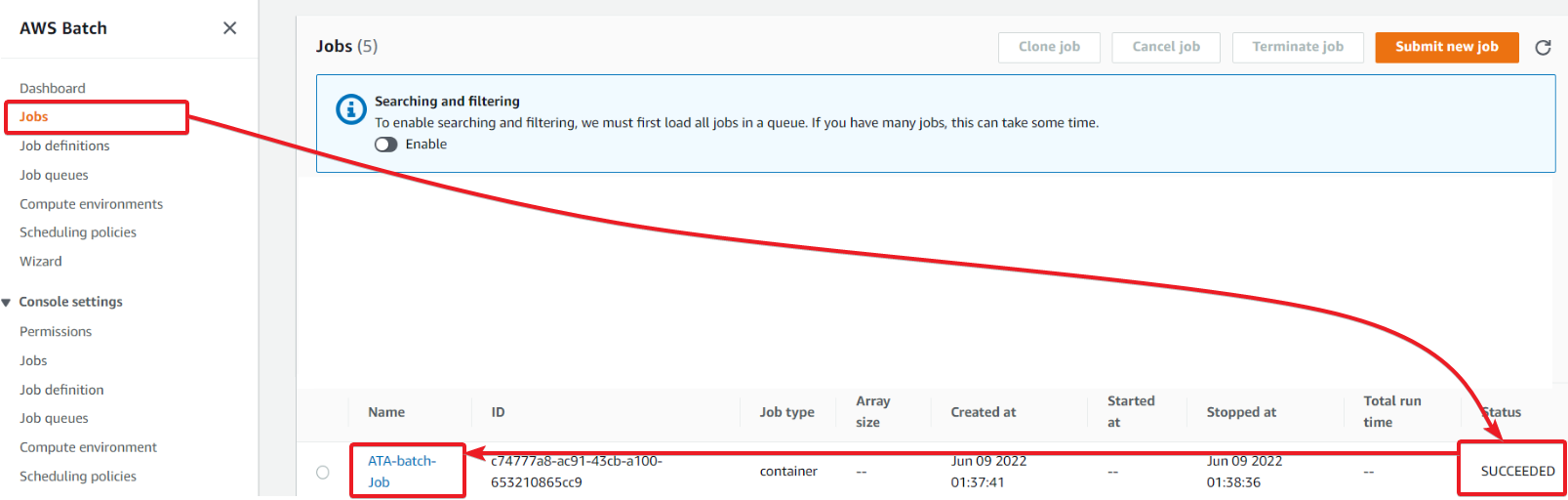Viewport: 1568px width, 500px height.
Task: Open Dashboard in the sidebar
Action: pos(53,88)
